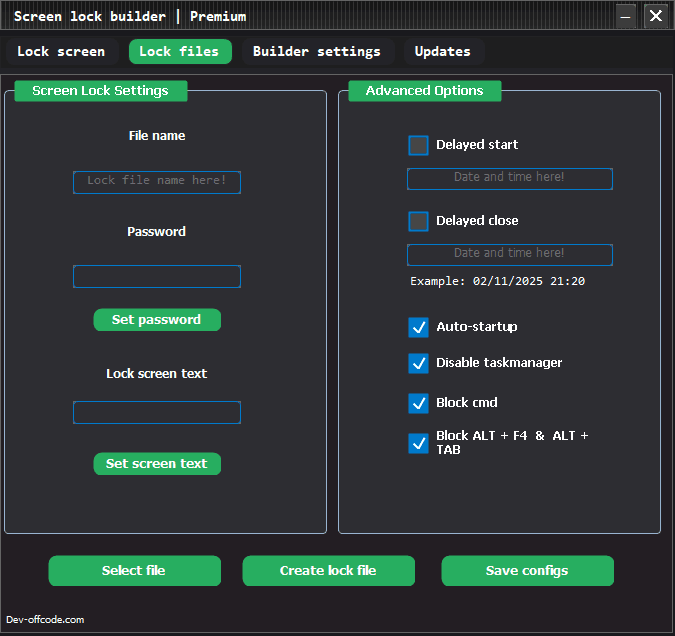The height and width of the screenshot is (636, 675).
Task: Toggle Disable taskmanager checkbox
Action: point(418,363)
